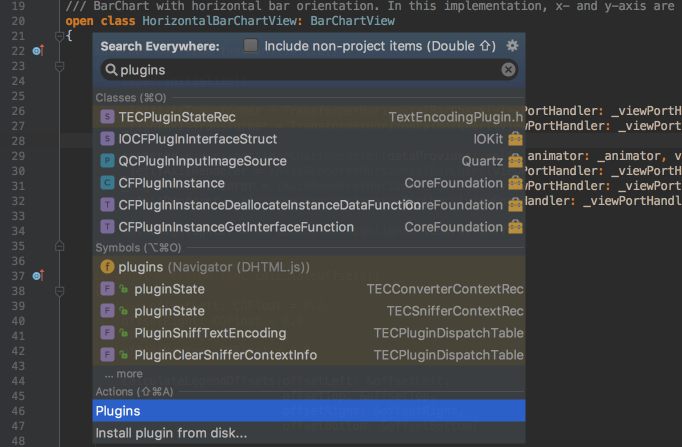Click struct icon of IOCFPlugInInterfaceStruct
The height and width of the screenshot is (447, 682).
click(107, 139)
